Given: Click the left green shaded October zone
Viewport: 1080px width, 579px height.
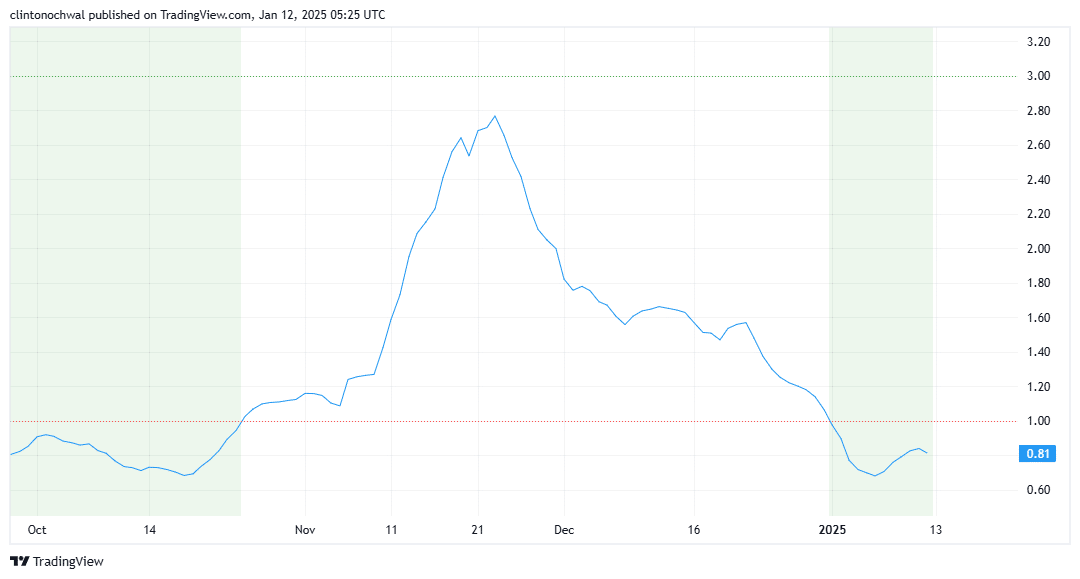Looking at the screenshot, I should click(x=125, y=250).
